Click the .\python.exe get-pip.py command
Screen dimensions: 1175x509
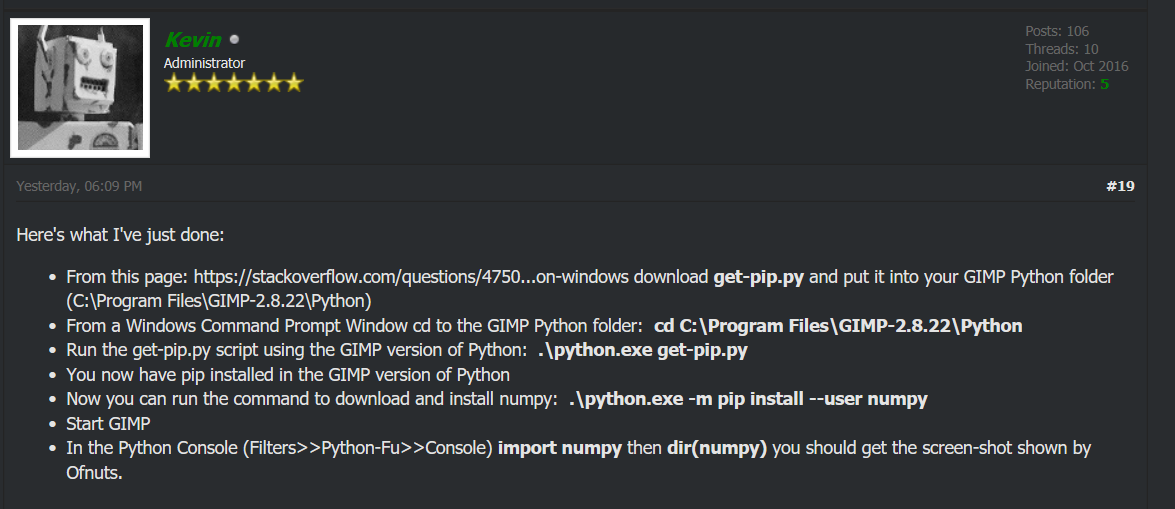pos(643,350)
